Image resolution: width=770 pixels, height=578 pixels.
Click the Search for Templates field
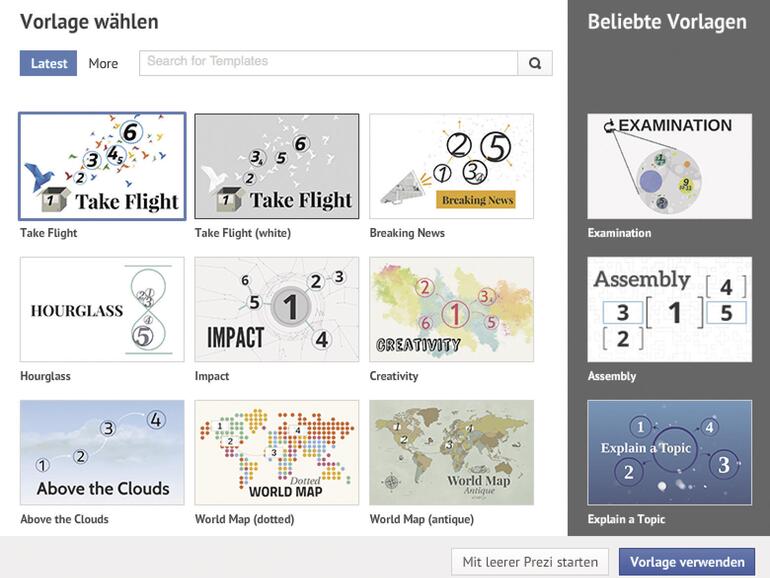point(328,63)
